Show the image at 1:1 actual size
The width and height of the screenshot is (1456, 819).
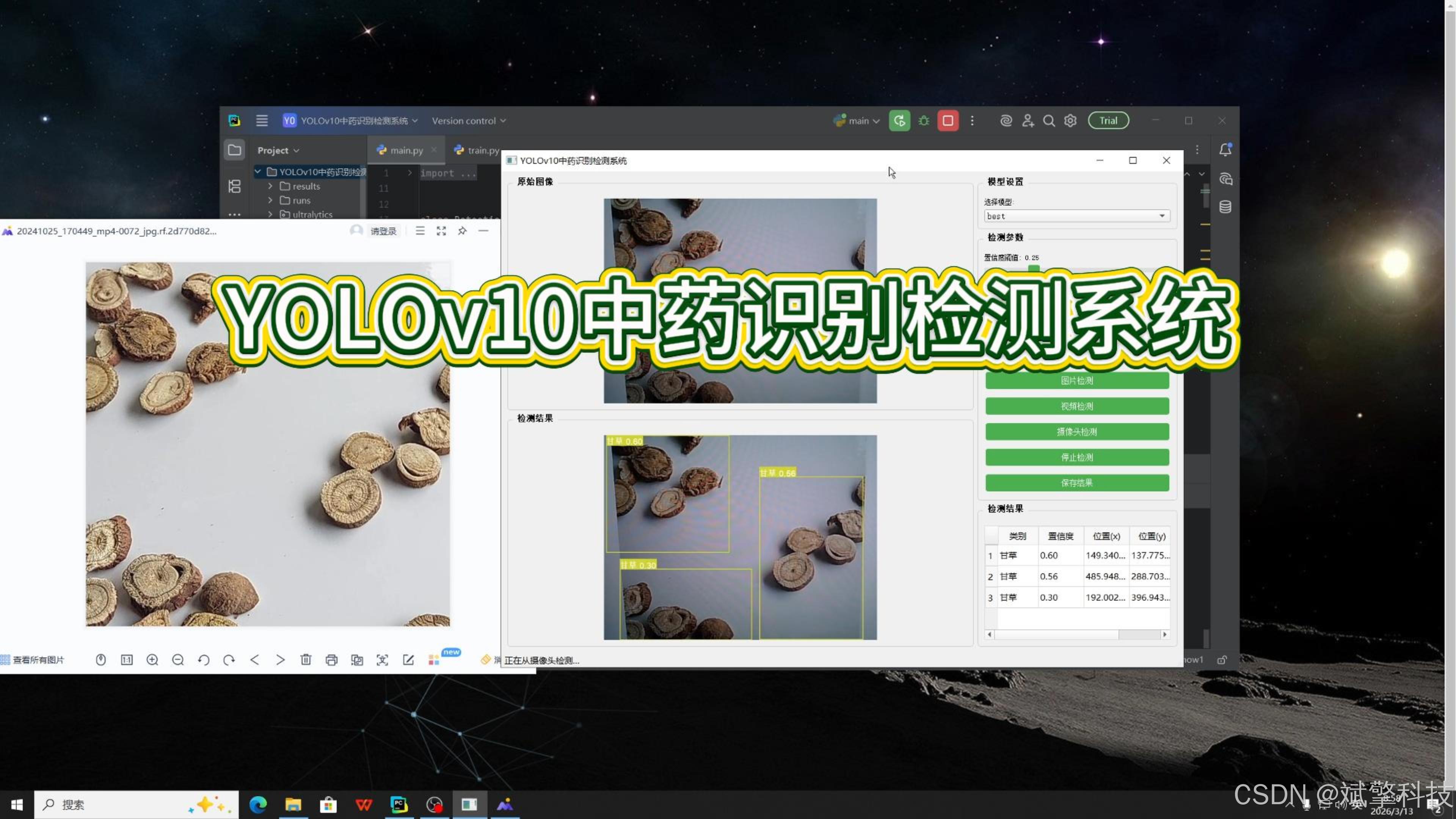(127, 660)
